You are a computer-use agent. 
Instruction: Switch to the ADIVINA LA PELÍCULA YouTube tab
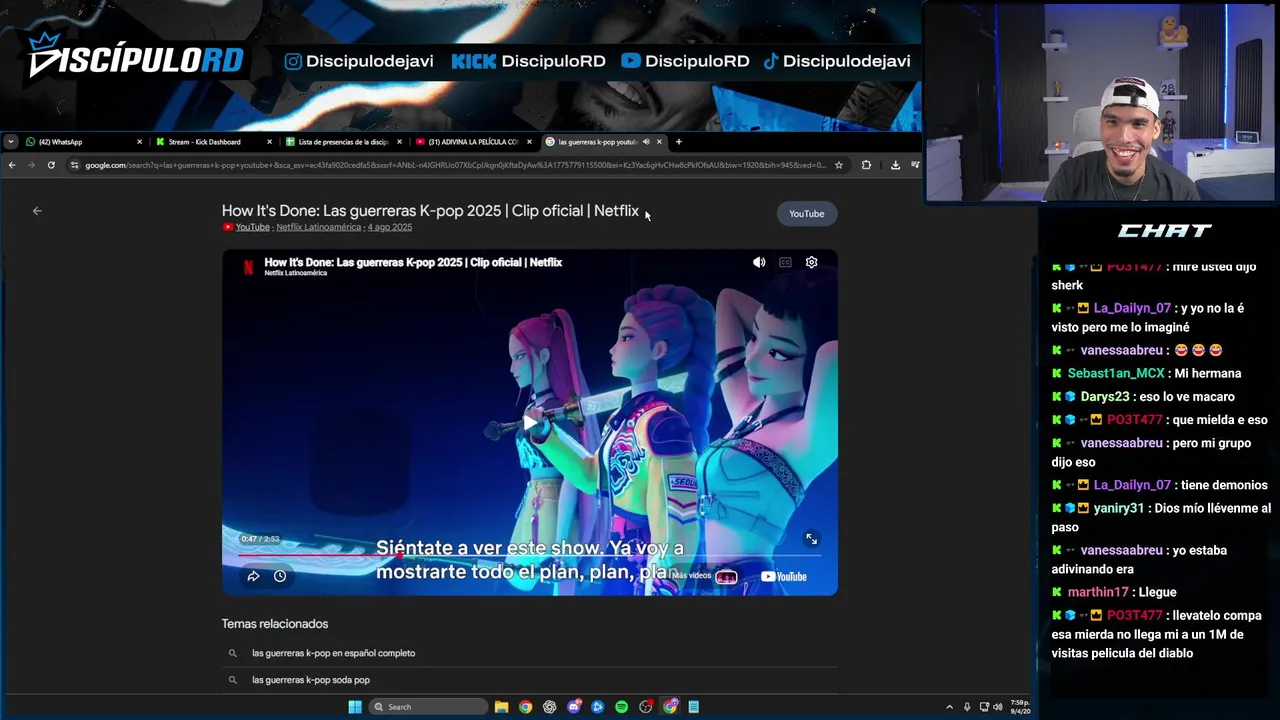(x=473, y=142)
